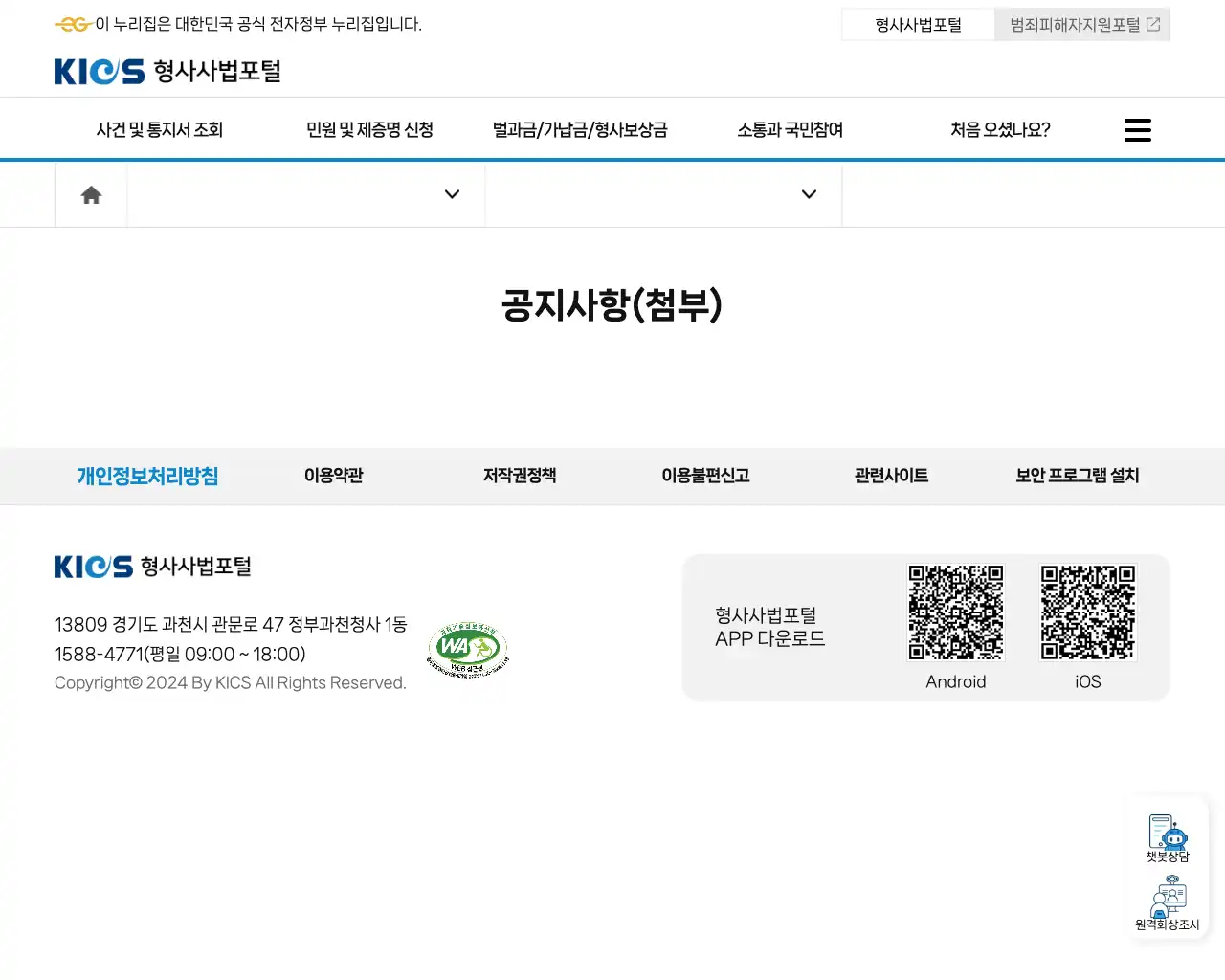Open the hamburger full menu icon

(x=1137, y=130)
